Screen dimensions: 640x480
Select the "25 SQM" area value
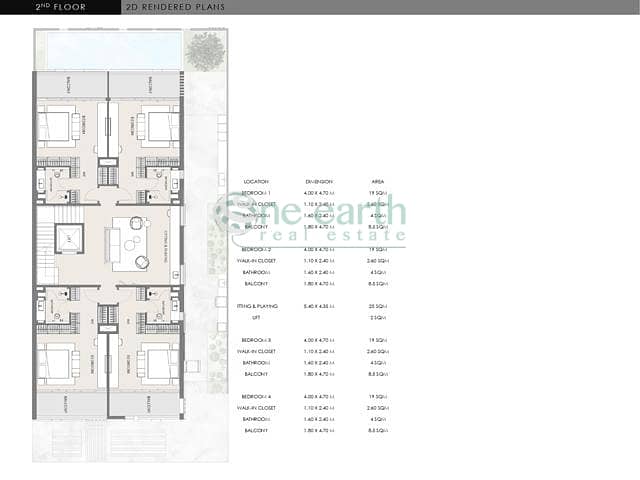tap(378, 306)
